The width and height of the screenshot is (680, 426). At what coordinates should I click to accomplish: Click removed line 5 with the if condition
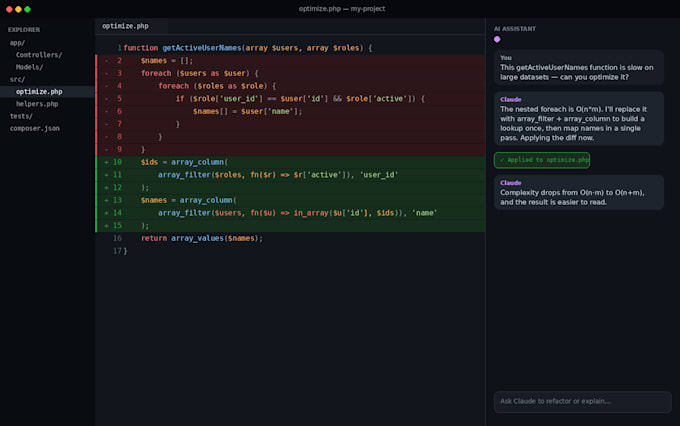point(290,98)
